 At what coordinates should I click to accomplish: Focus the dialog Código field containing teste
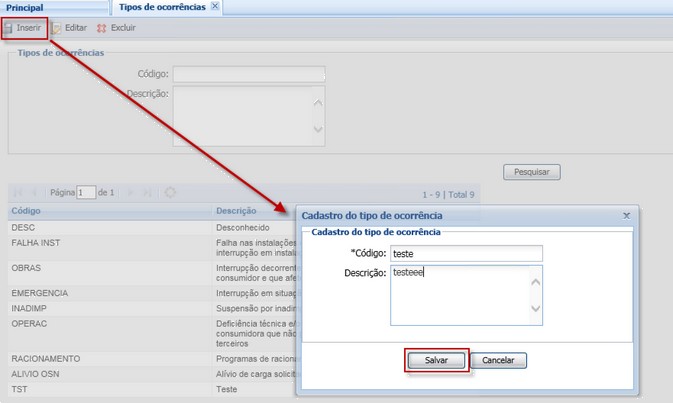pos(466,254)
